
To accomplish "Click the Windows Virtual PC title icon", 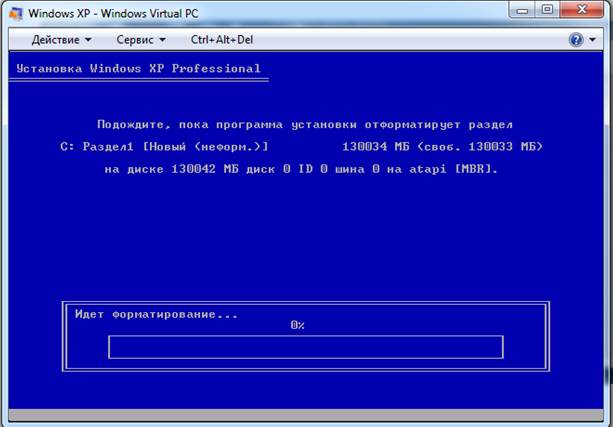I will tap(16, 13).
